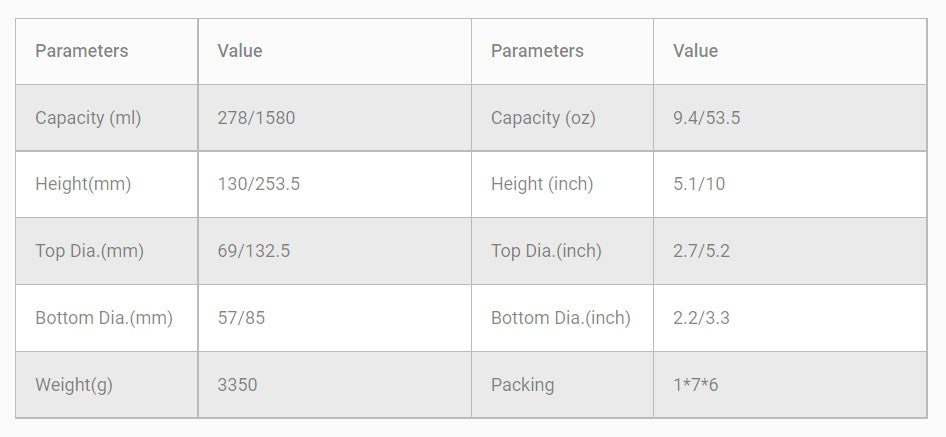Image resolution: width=946 pixels, height=437 pixels.
Task: Click the Height(mm) parameter cell
Action: coord(83,184)
